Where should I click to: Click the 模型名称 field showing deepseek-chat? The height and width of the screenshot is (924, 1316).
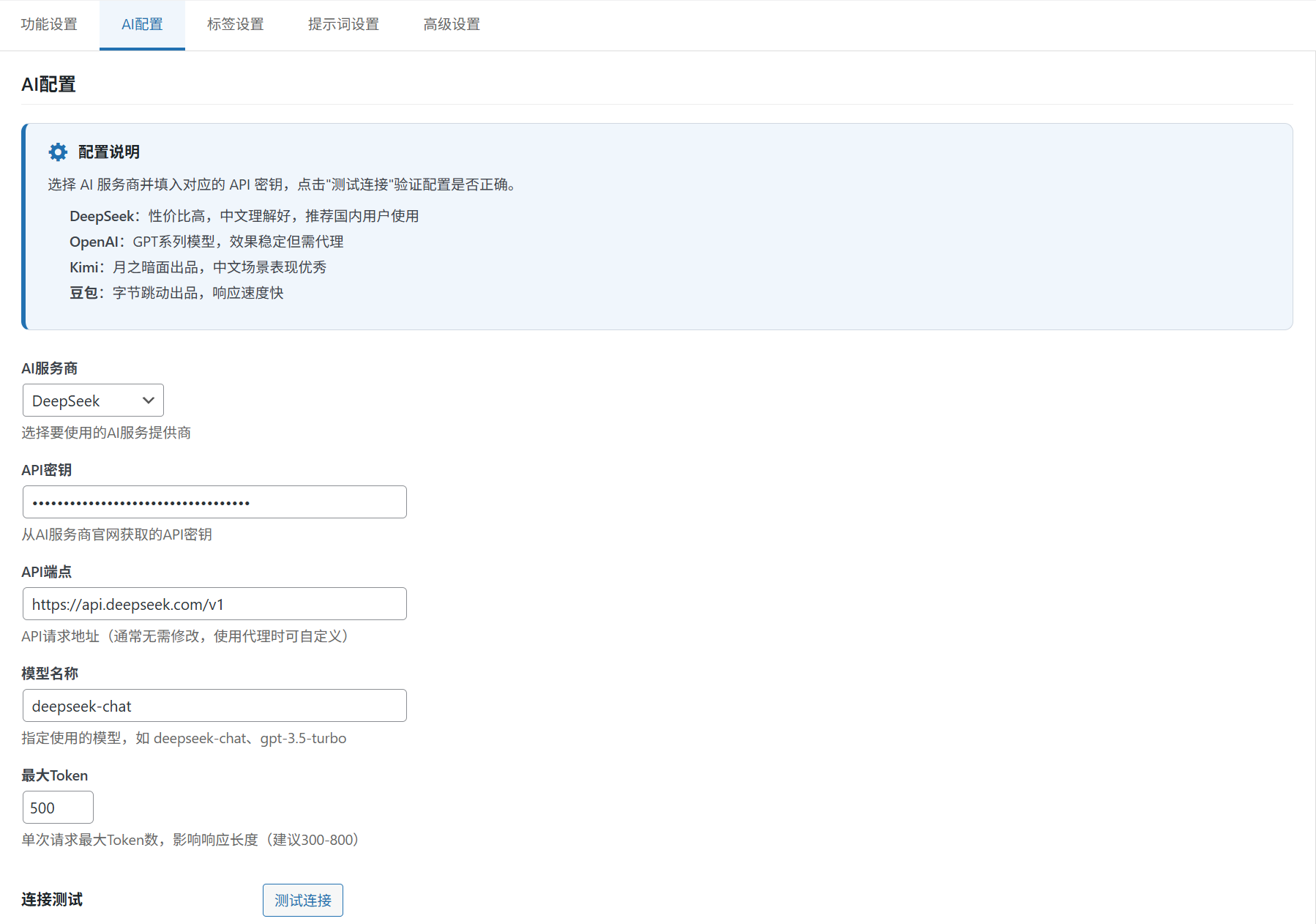214,705
